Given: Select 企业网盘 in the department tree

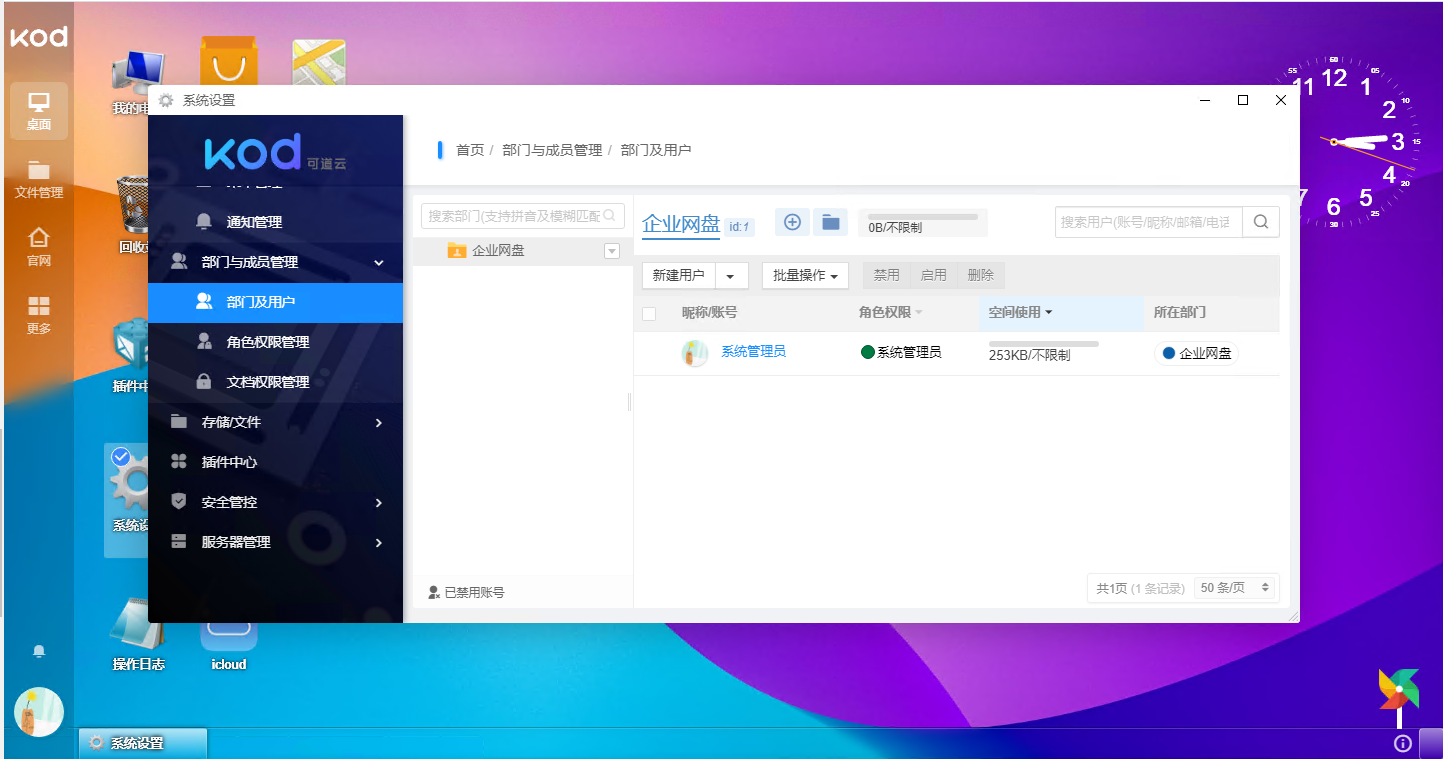Looking at the screenshot, I should click(523, 251).
